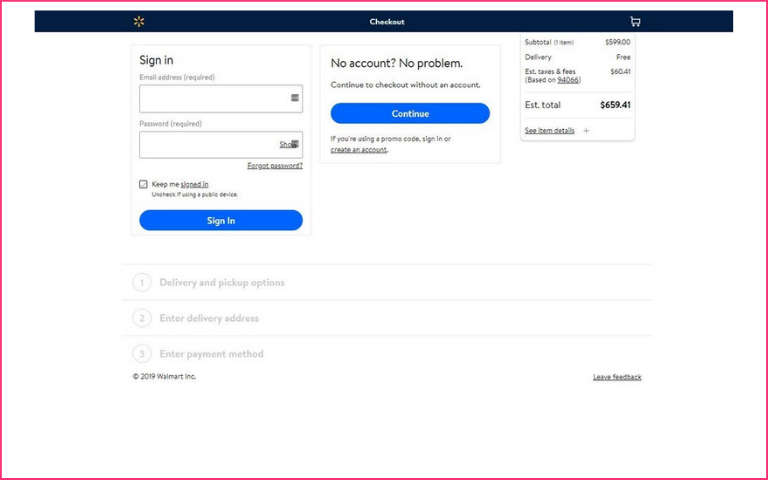Click the Walmart spark logo
The width and height of the screenshot is (768, 480).
pos(139,22)
